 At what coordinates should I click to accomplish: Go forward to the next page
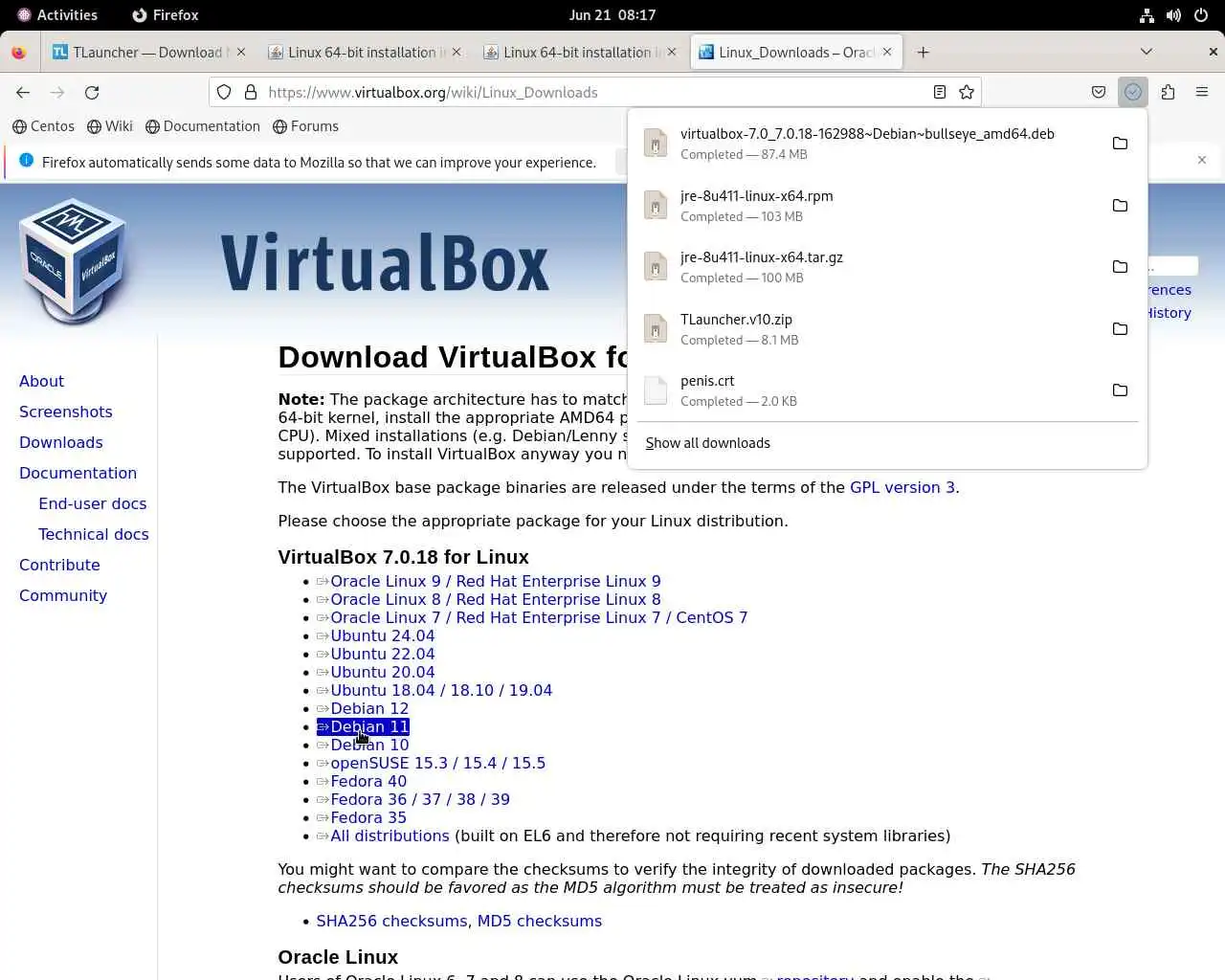tap(57, 92)
